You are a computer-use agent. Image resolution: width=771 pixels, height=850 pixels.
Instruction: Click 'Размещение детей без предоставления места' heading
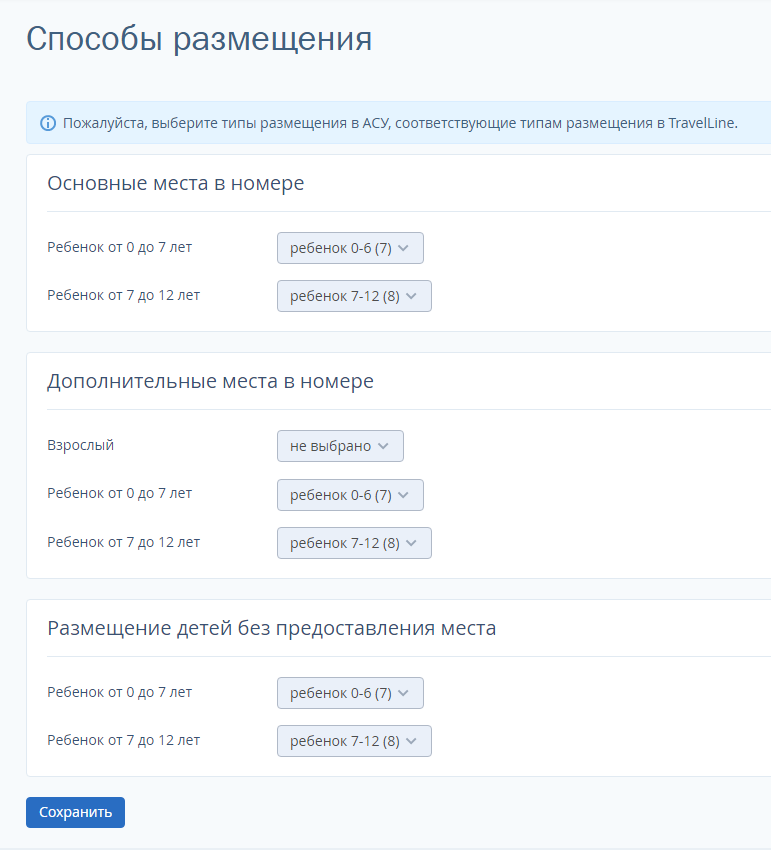[272, 628]
